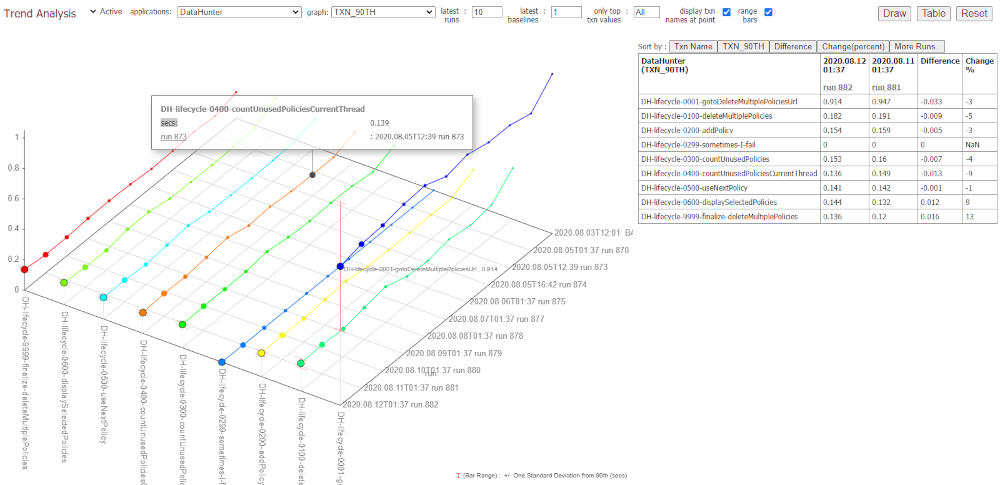
Task: Click the only top txn values field
Action: click(647, 12)
